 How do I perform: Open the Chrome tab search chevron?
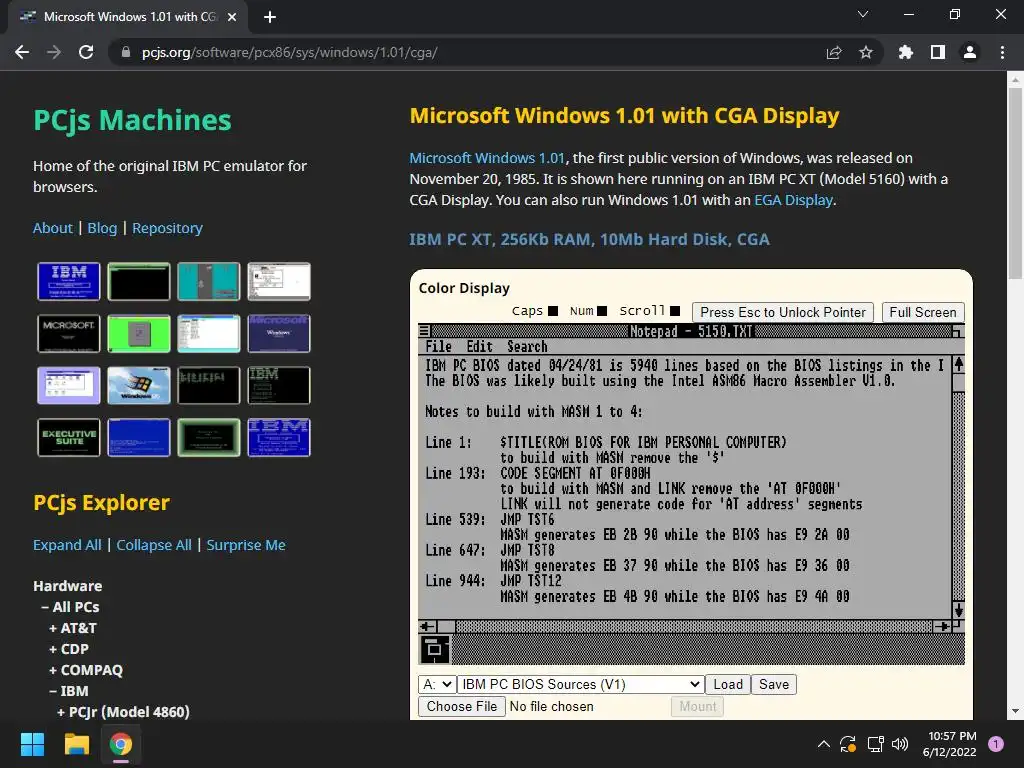863,14
